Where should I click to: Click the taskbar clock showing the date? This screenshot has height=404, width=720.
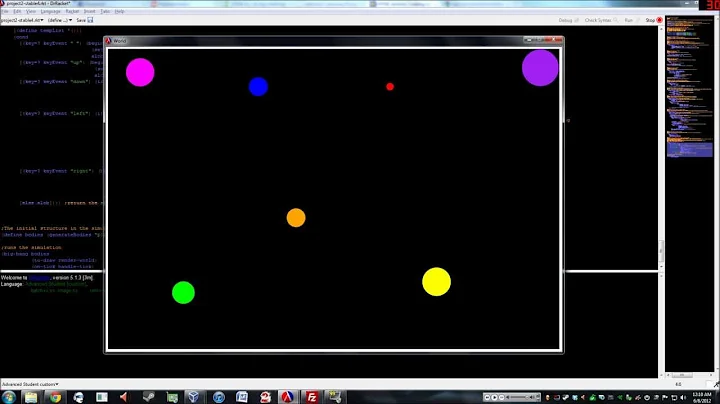point(702,398)
